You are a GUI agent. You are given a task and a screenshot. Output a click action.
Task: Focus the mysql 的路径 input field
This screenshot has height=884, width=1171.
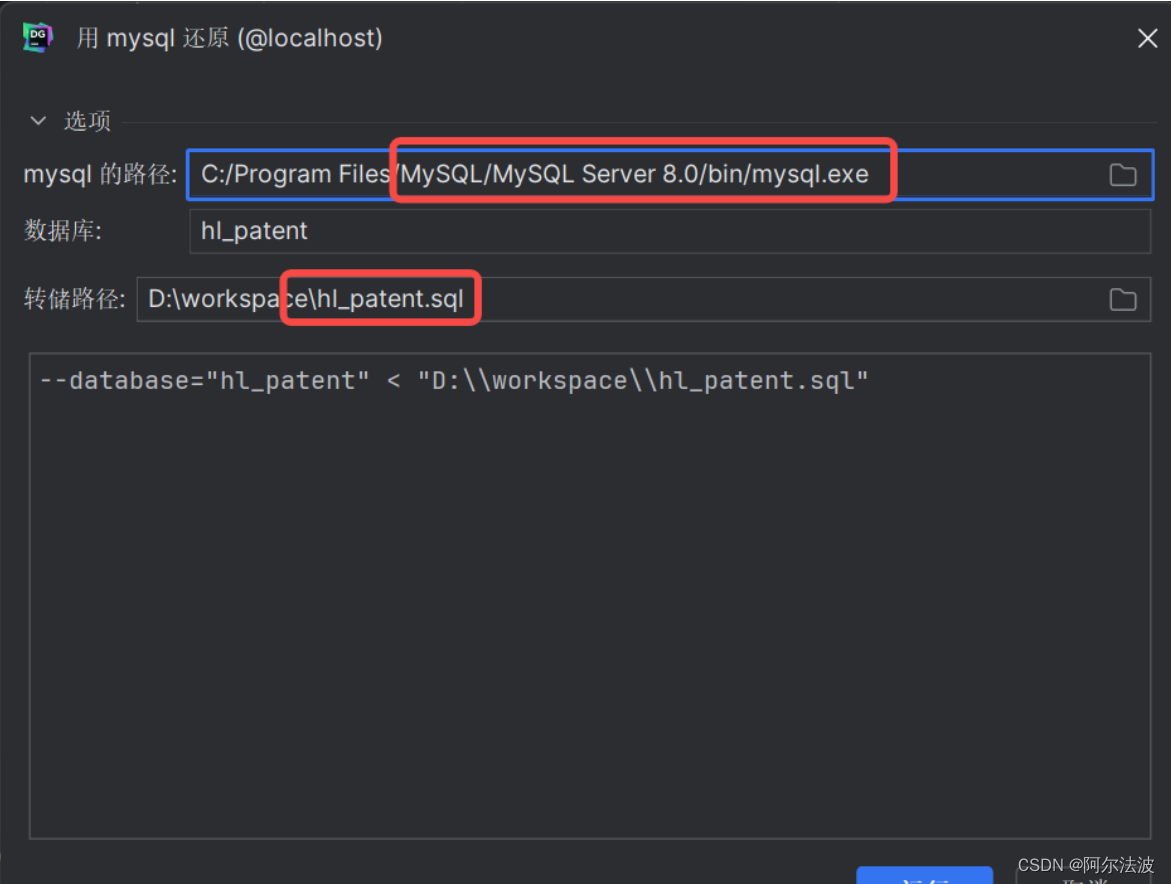[670, 175]
